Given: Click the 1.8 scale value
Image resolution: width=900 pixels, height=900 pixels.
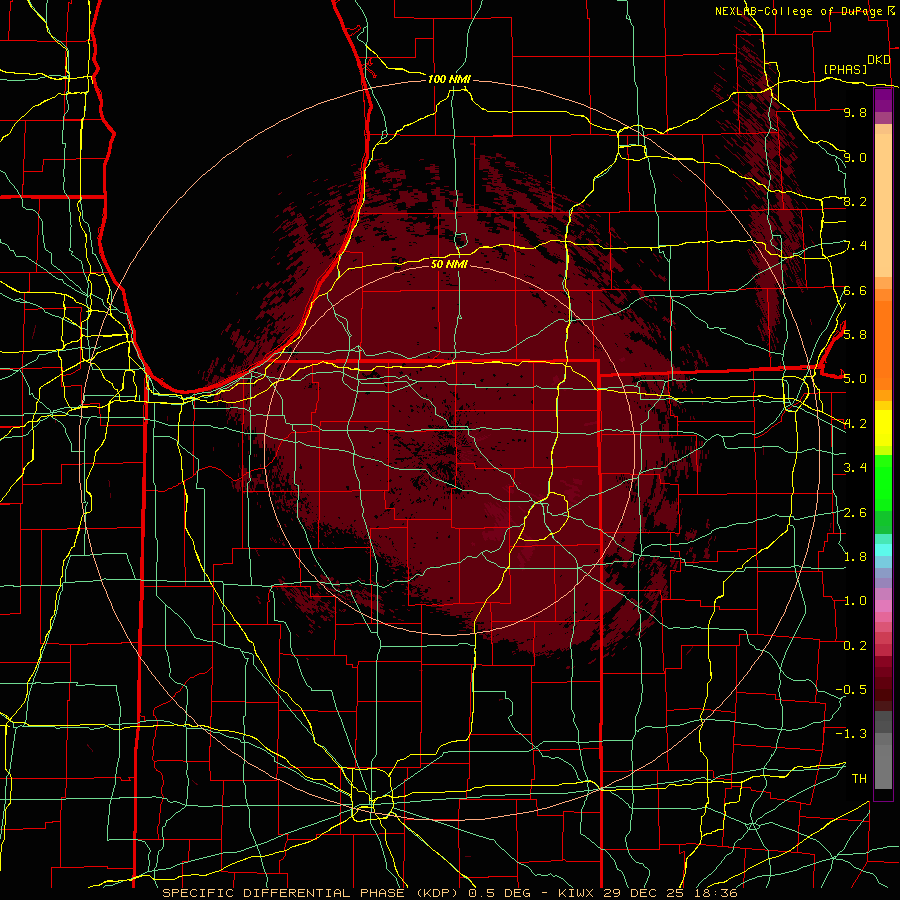Looking at the screenshot, I should (855, 557).
